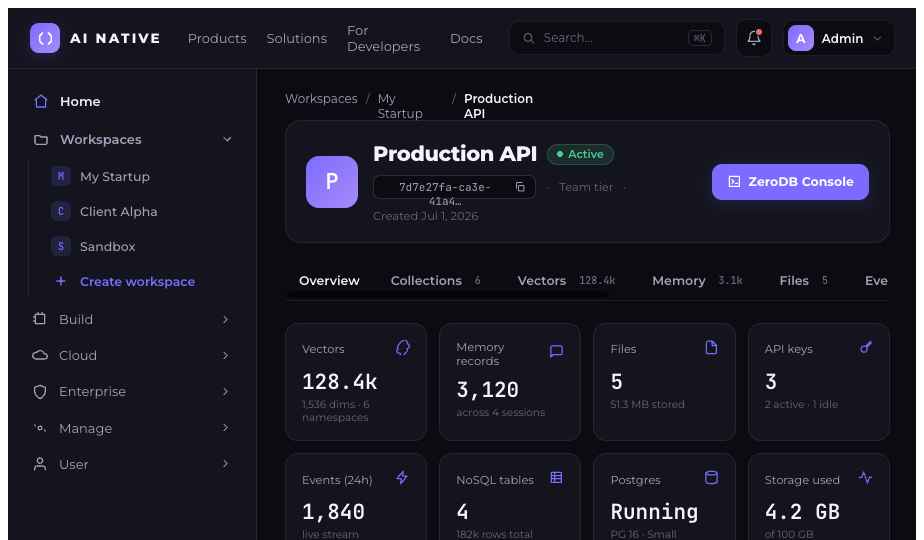The height and width of the screenshot is (540, 924).
Task: Click the Postgres database icon
Action: pos(711,478)
